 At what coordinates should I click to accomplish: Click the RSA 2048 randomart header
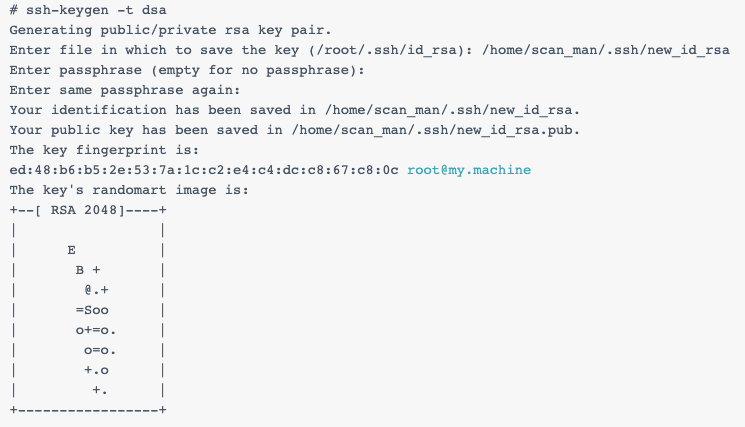[x=88, y=210]
